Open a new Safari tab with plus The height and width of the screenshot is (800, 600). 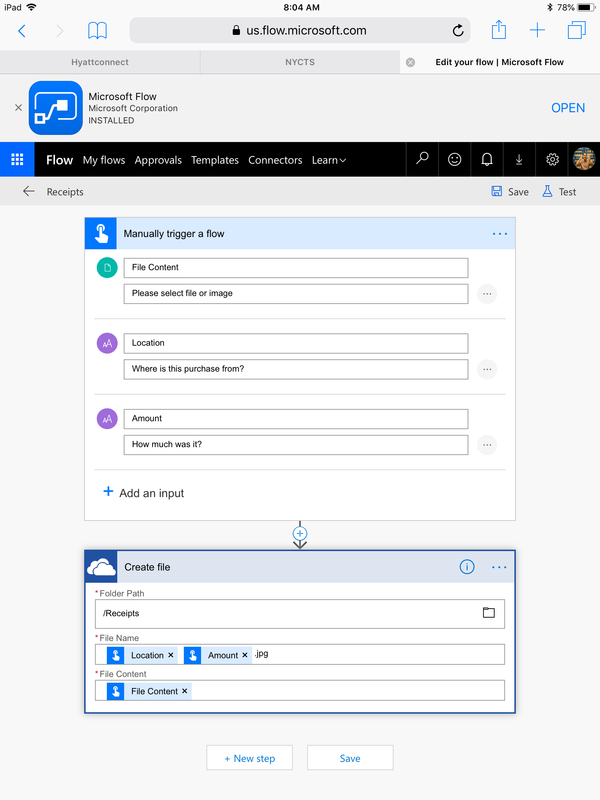(x=537, y=31)
